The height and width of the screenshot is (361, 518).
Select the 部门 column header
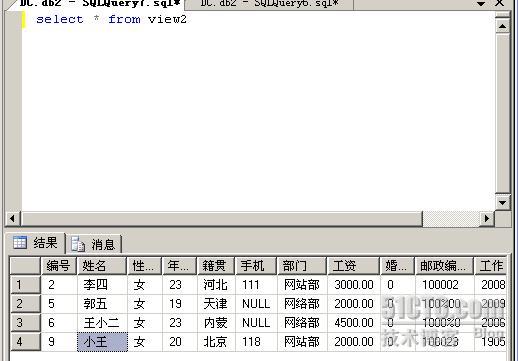(302, 266)
